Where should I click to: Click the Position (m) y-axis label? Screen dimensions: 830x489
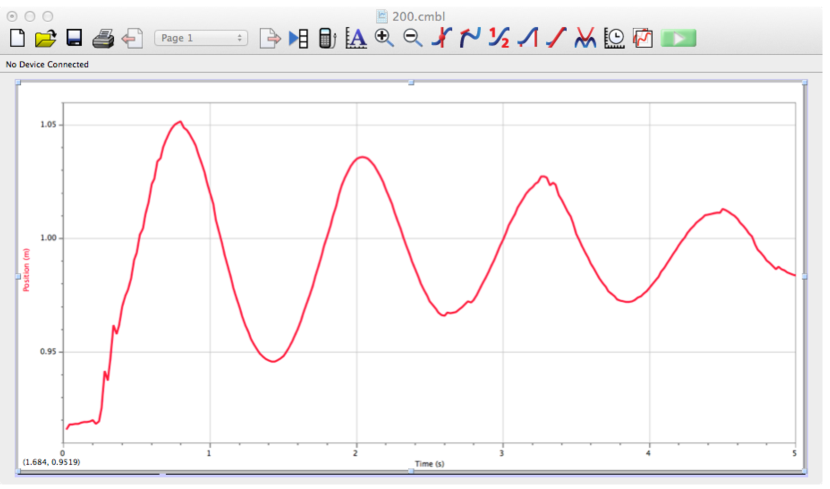(x=27, y=270)
